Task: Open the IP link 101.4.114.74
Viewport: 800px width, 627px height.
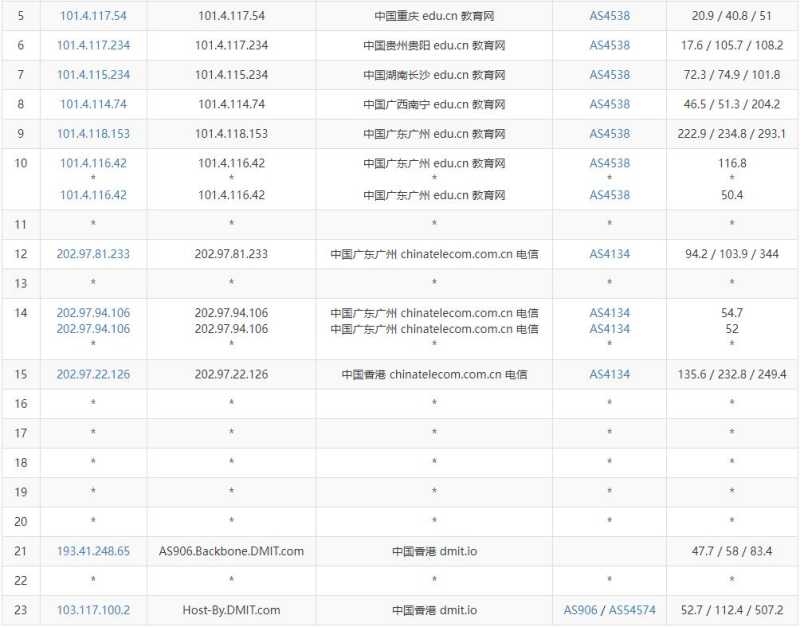Action: click(93, 104)
